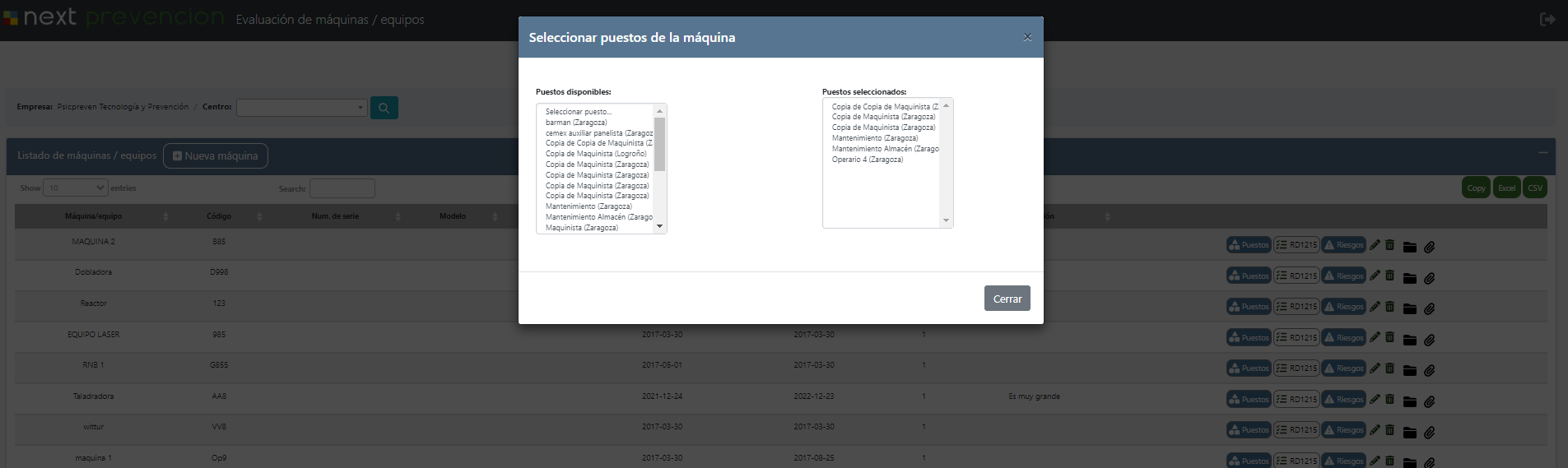Click the Search input field
Viewport: 1568px width, 468px height.
(342, 188)
